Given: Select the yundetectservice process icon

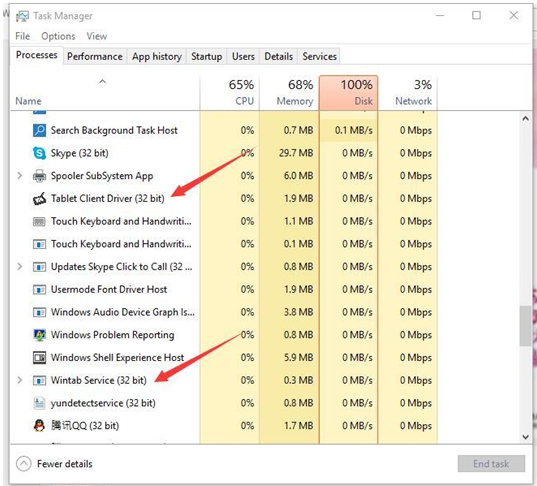Looking at the screenshot, I should [x=39, y=403].
